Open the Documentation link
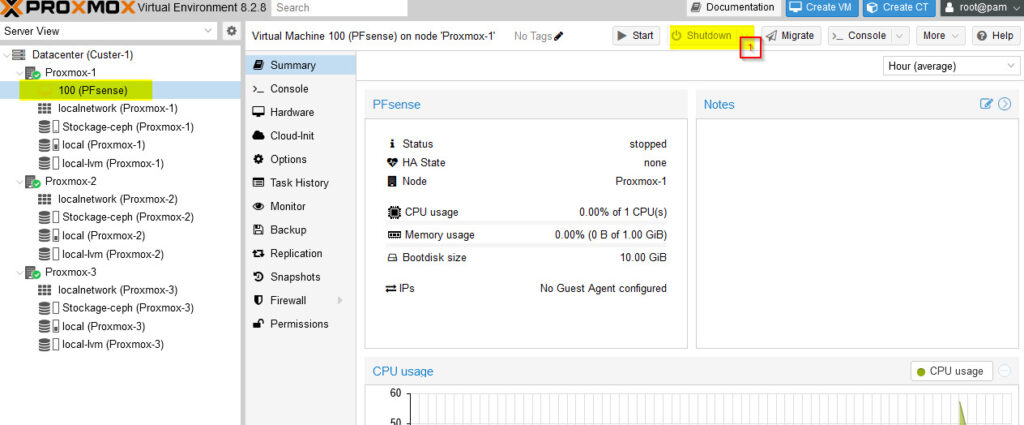1024x425 pixels. click(x=733, y=8)
